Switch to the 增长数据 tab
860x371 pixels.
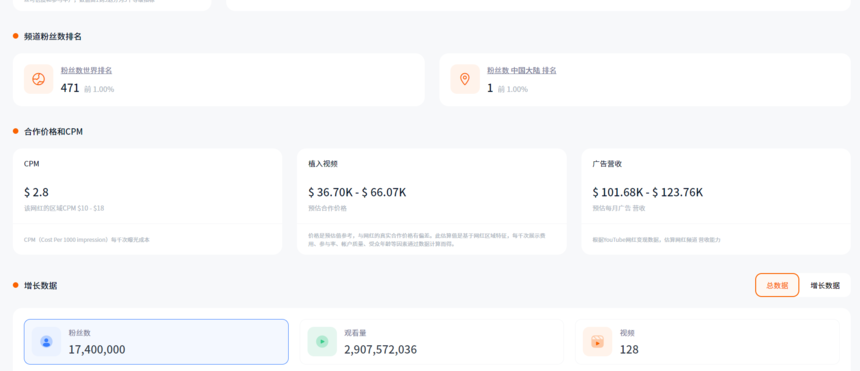(825, 285)
